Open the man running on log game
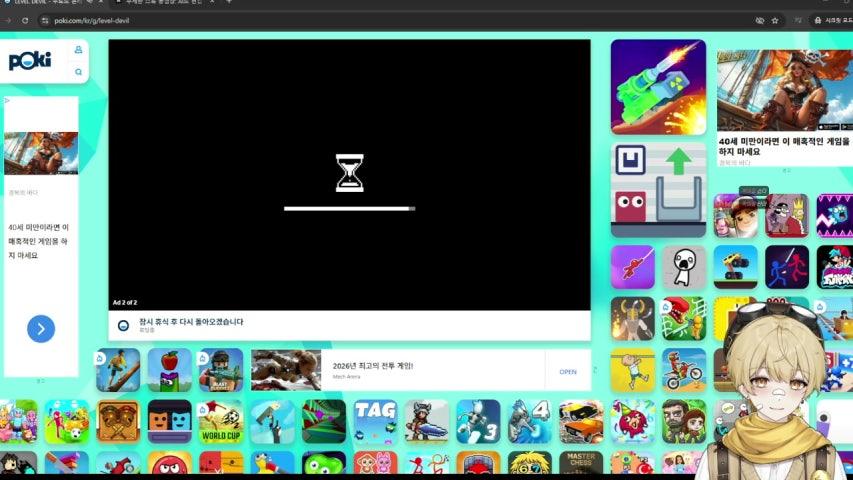This screenshot has height=480, width=853. [x=118, y=370]
